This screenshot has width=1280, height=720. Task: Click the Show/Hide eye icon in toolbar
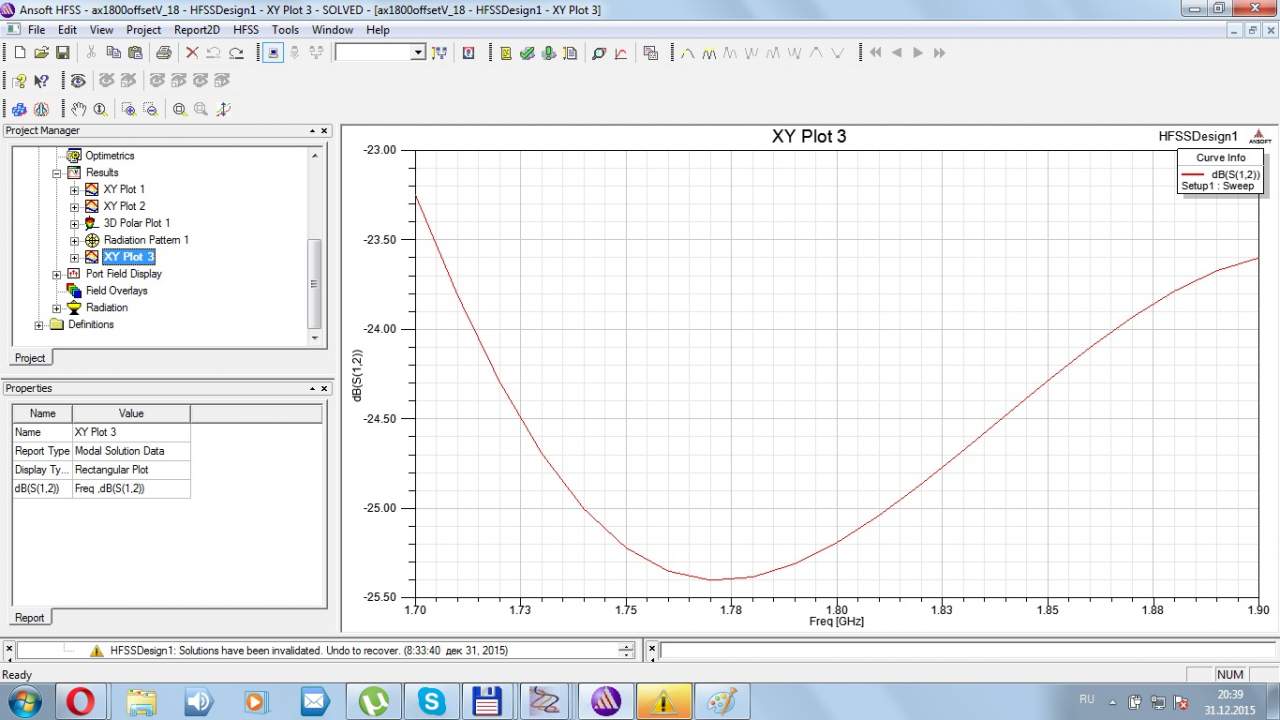(x=78, y=81)
